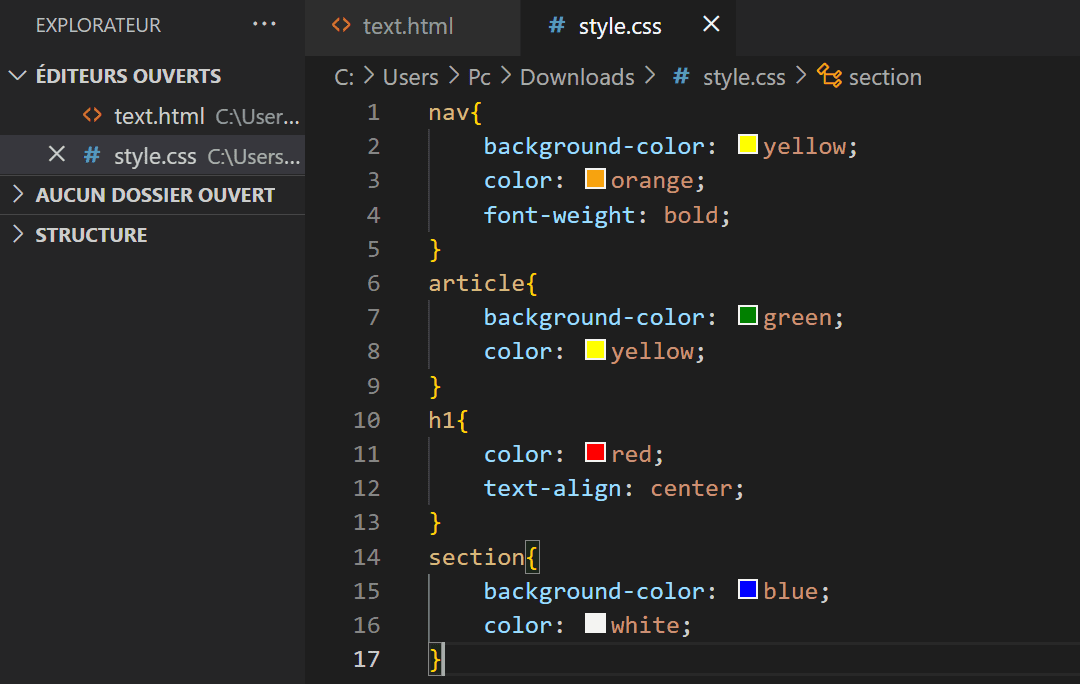Click the color property on line 16
The width and height of the screenshot is (1080, 684).
click(x=518, y=625)
